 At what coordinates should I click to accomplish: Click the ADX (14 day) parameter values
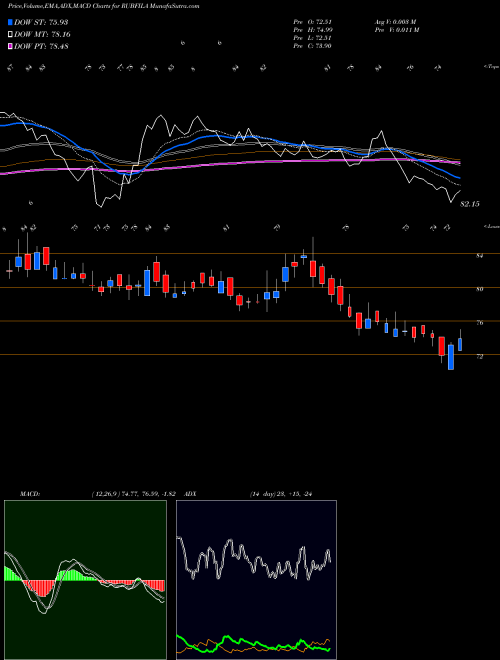(x=280, y=494)
